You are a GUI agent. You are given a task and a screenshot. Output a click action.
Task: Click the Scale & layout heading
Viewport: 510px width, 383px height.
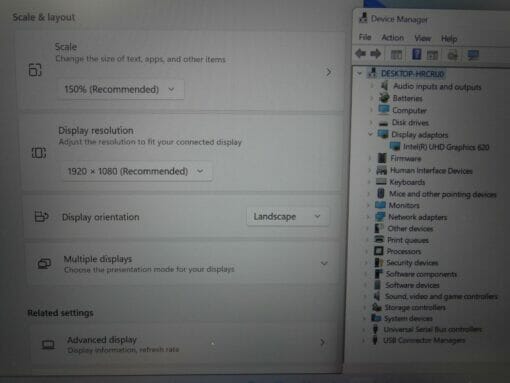point(44,17)
